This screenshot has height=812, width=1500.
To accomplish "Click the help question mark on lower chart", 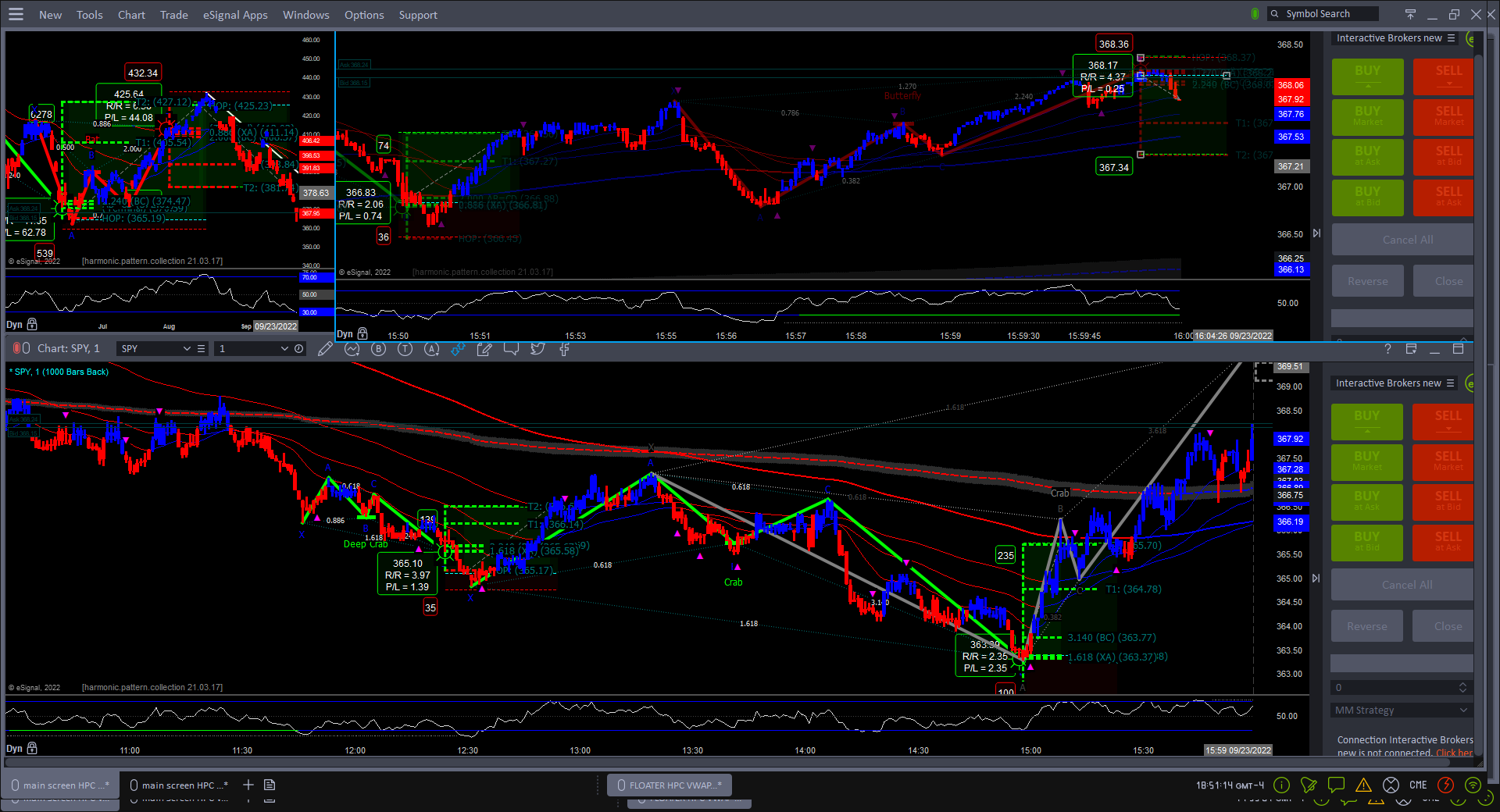I will click(x=1387, y=349).
